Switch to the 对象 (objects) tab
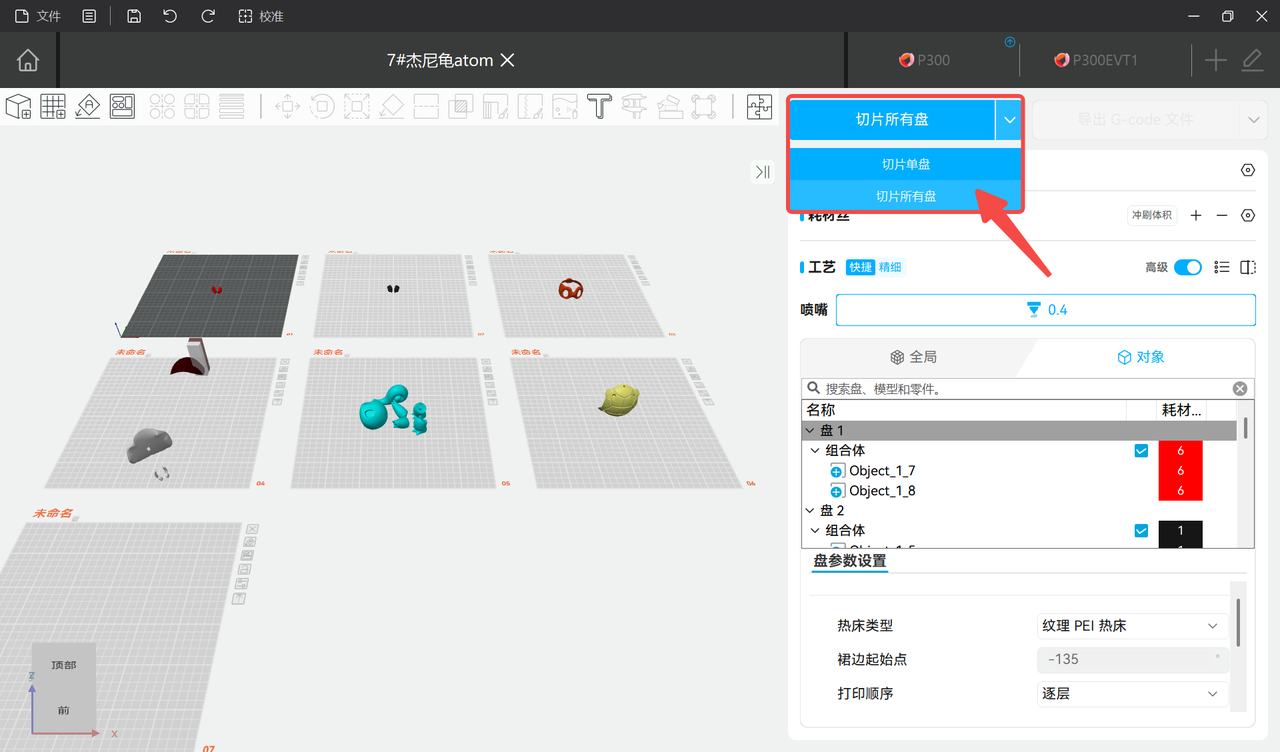This screenshot has height=752, width=1280. coord(1140,357)
